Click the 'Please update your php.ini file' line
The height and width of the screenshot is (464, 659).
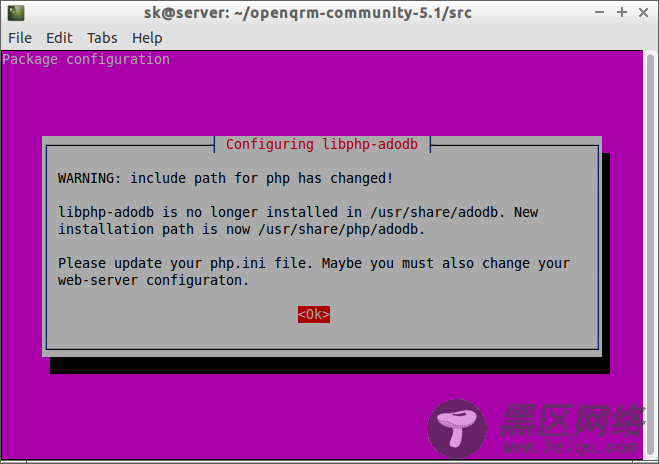(314, 264)
